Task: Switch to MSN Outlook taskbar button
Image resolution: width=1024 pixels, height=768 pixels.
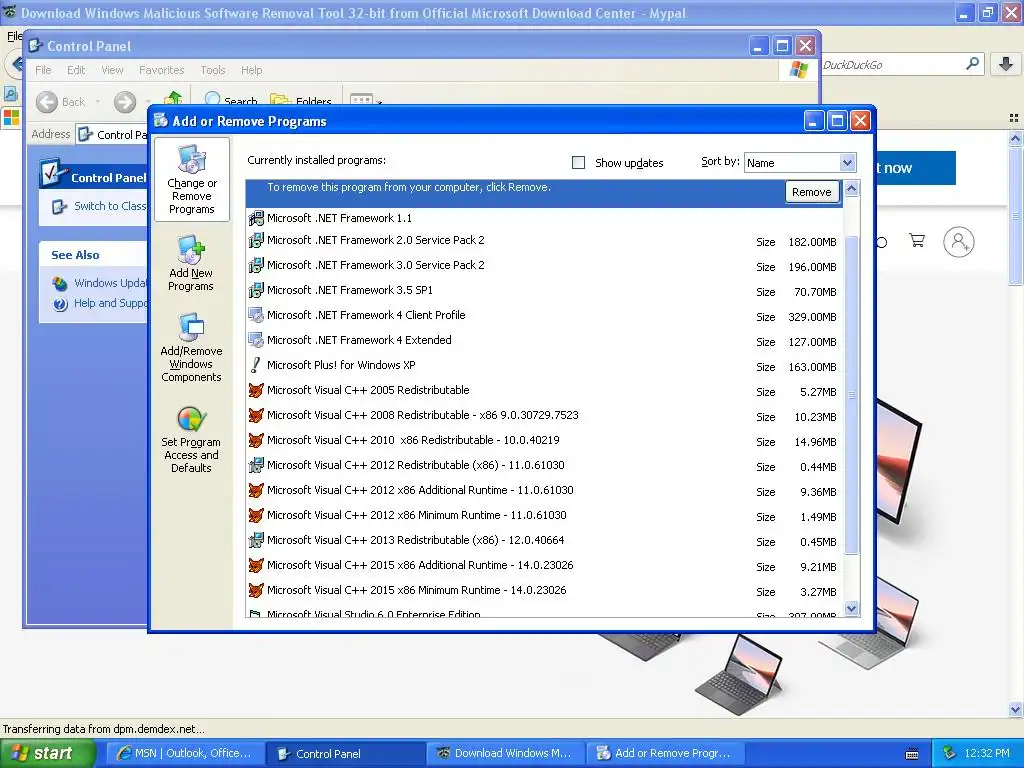Action: pyautogui.click(x=185, y=754)
